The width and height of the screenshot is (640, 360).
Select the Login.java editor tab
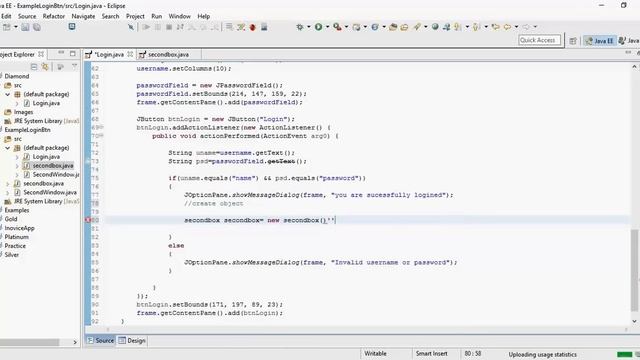[x=109, y=54]
